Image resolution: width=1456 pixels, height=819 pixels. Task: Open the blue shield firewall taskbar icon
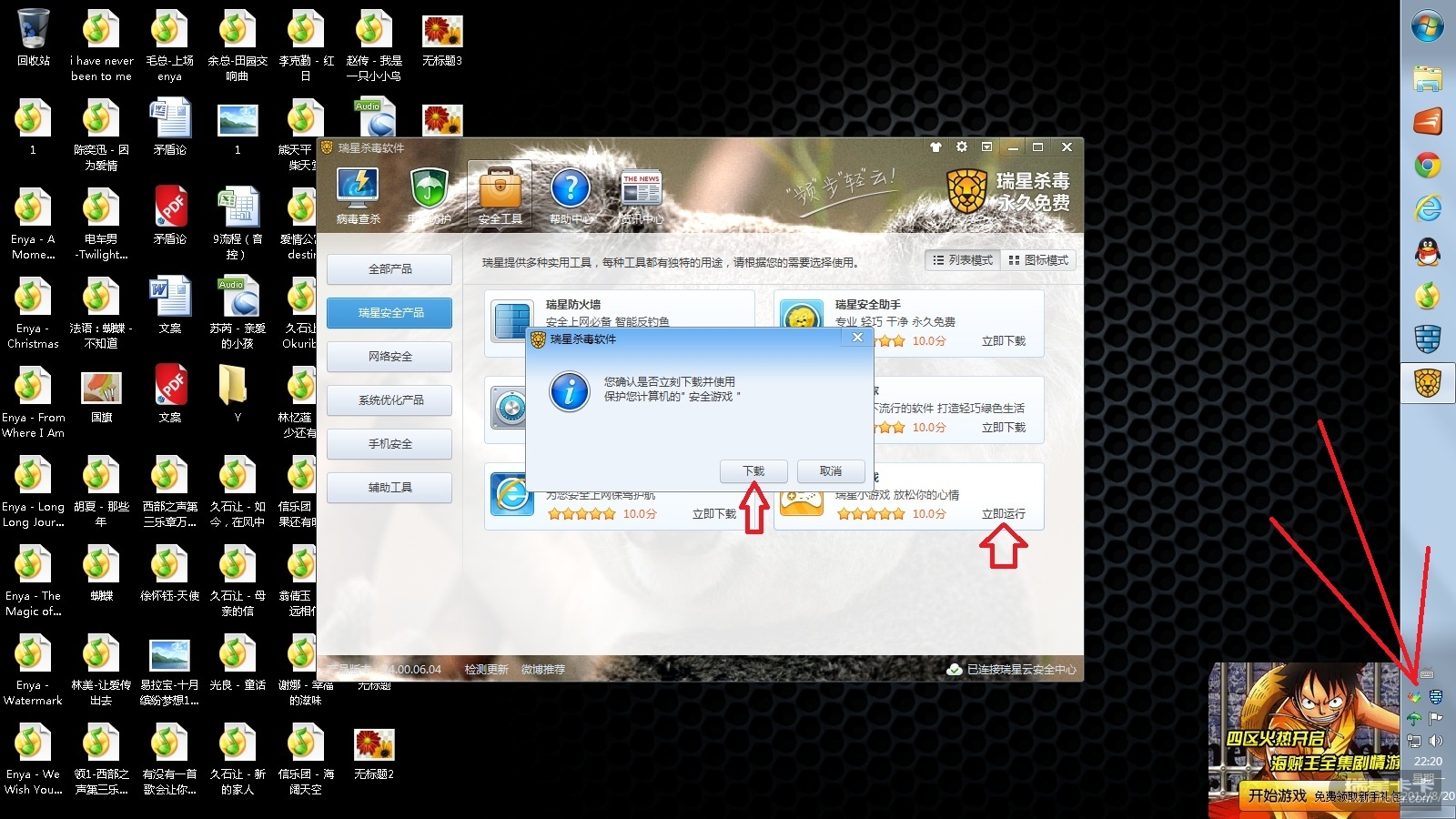coord(1428,339)
